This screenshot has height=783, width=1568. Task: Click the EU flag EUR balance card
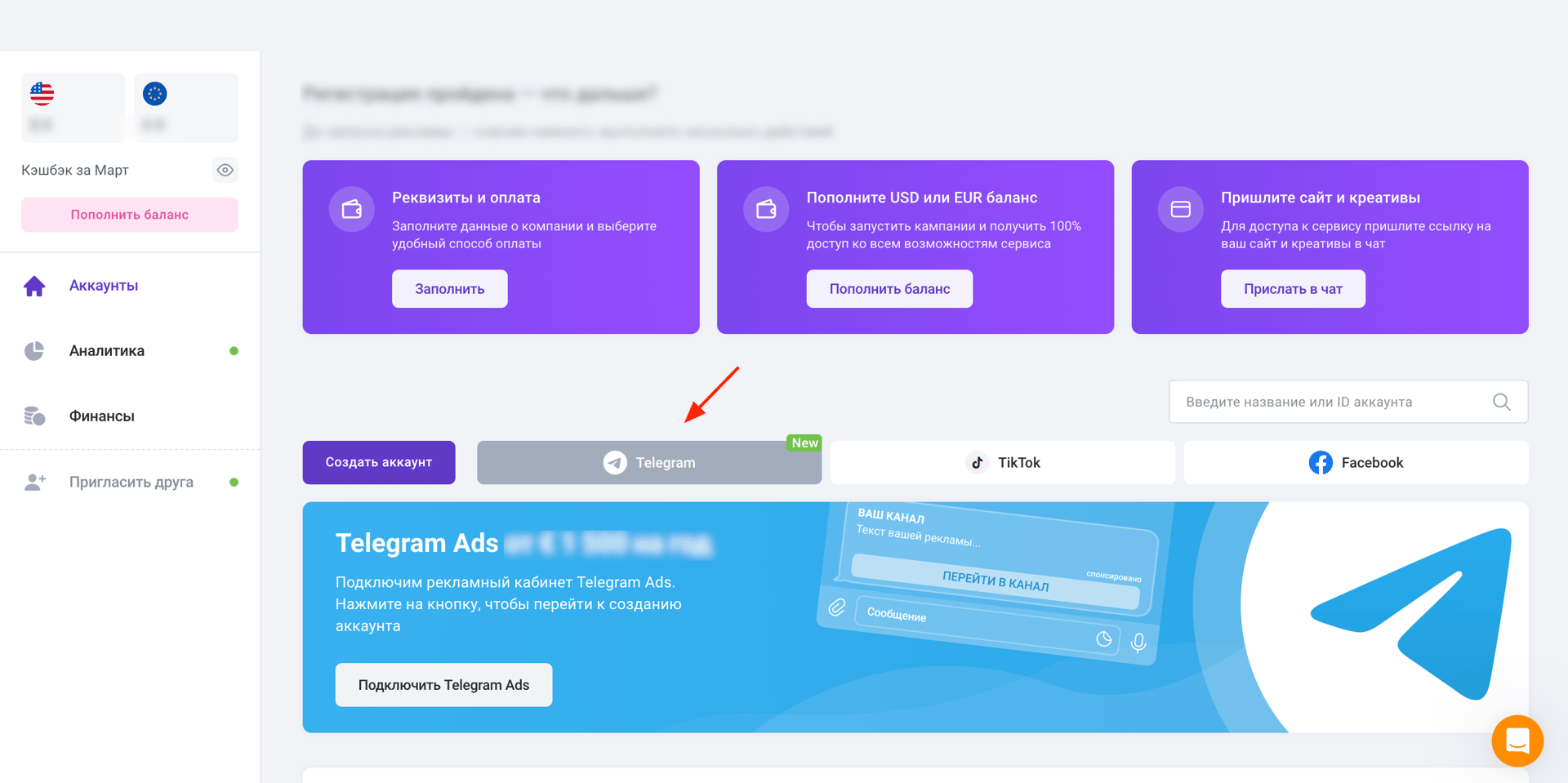pos(186,108)
